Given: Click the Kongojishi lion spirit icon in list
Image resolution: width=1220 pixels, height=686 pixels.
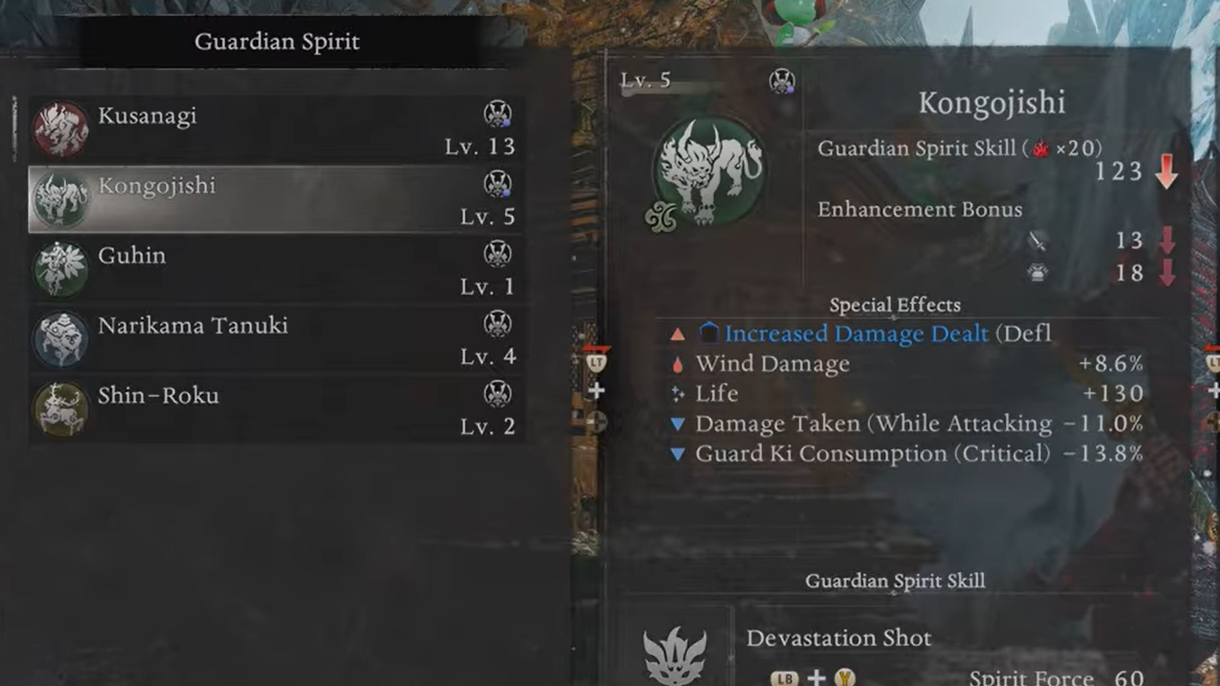Looking at the screenshot, I should (x=61, y=200).
